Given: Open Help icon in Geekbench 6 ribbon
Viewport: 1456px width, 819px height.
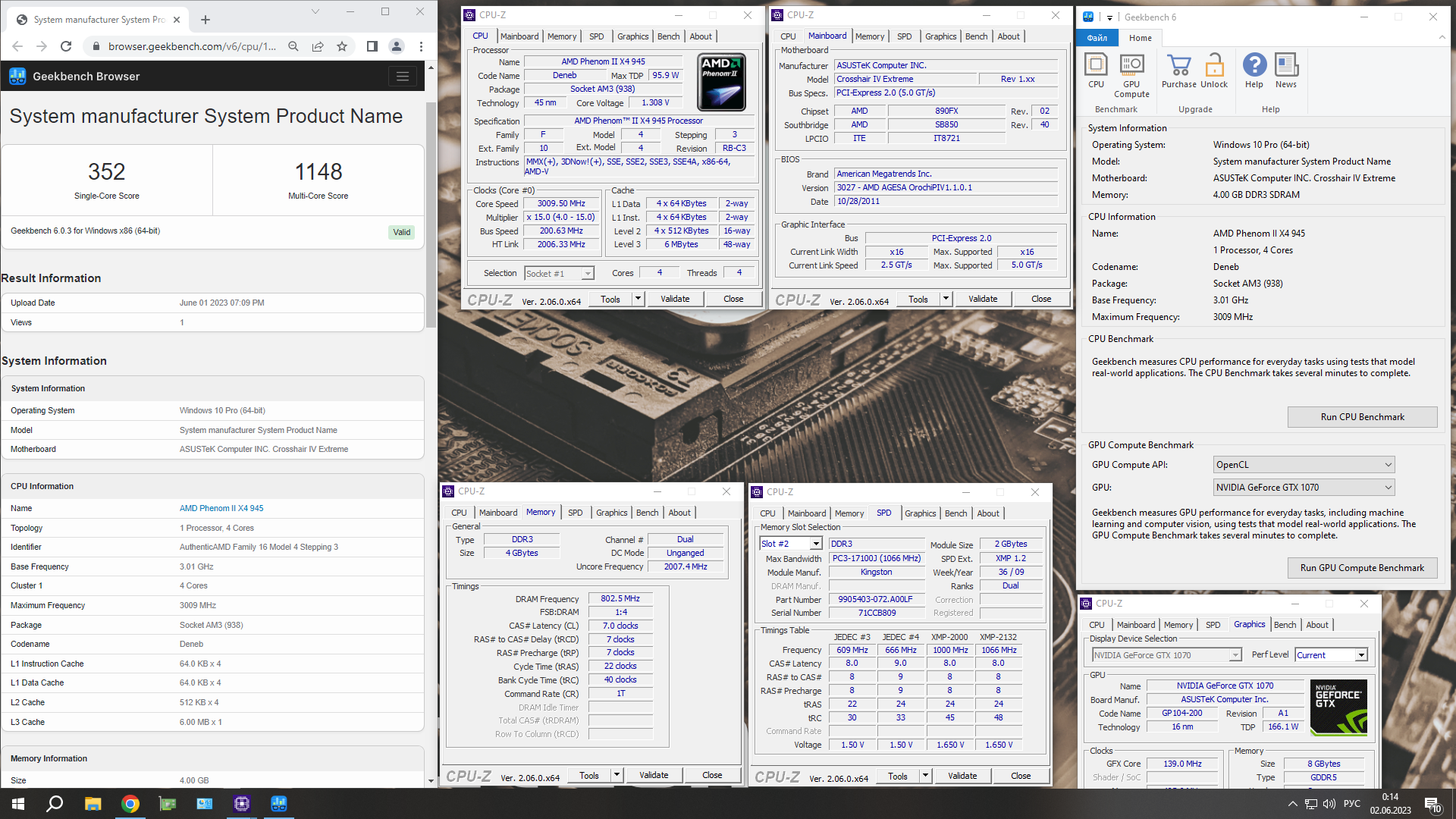Looking at the screenshot, I should point(1254,71).
